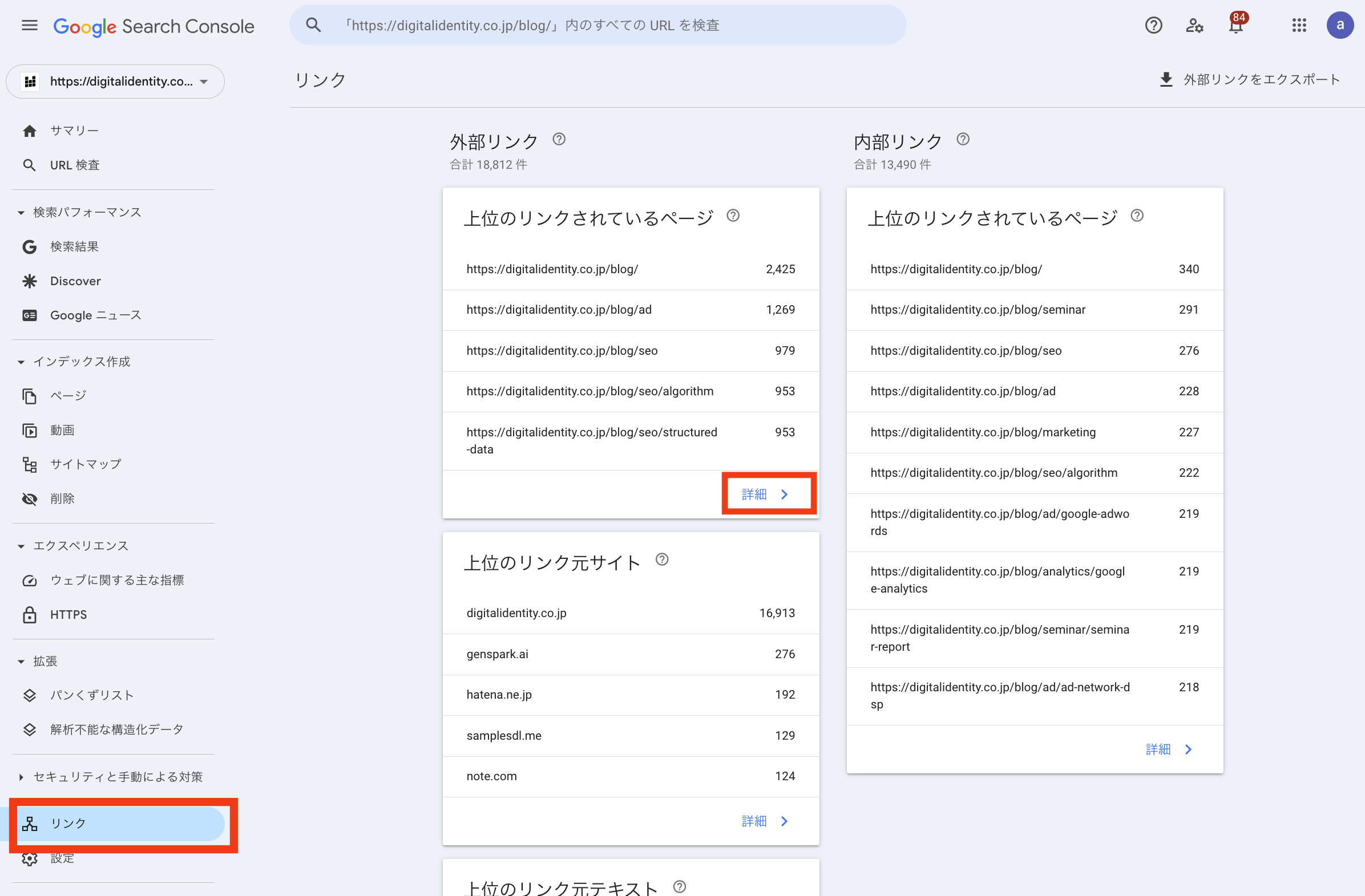Click the account avatar "a"
This screenshot has width=1365, height=896.
tap(1339, 25)
